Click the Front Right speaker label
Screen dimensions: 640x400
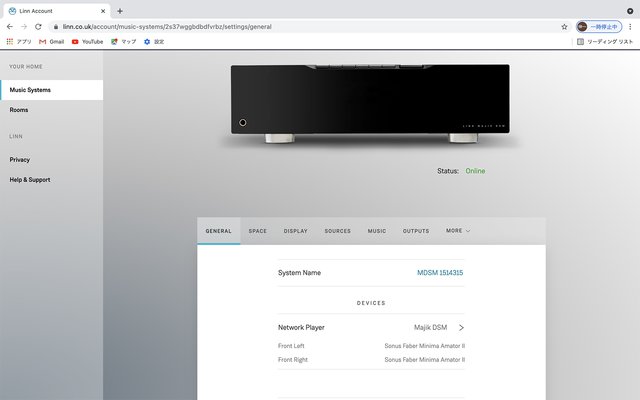coord(293,360)
